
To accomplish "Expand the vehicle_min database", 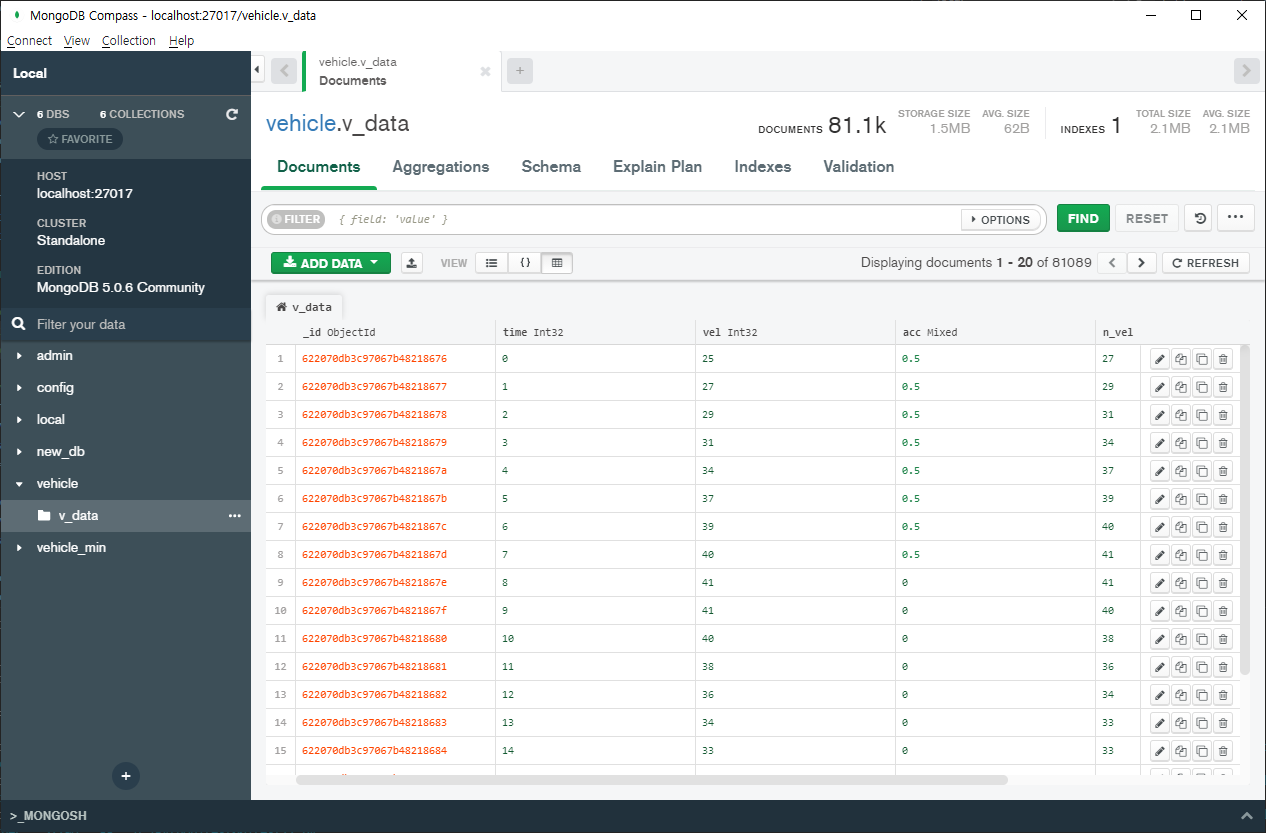I will click(20, 548).
